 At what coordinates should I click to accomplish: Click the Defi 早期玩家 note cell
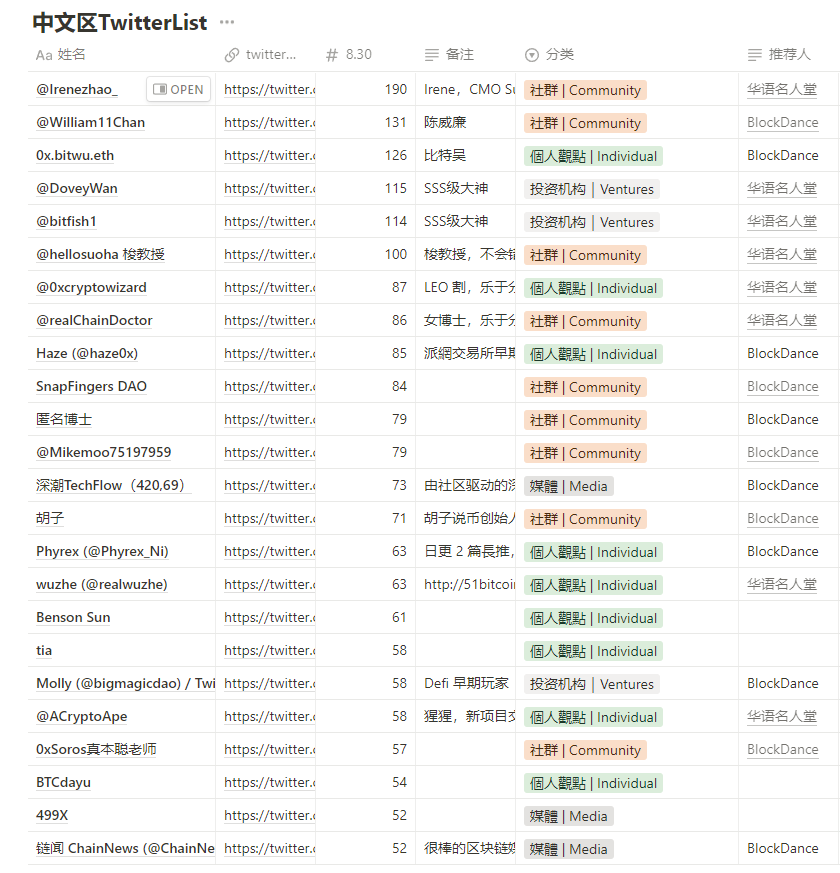pyautogui.click(x=465, y=683)
